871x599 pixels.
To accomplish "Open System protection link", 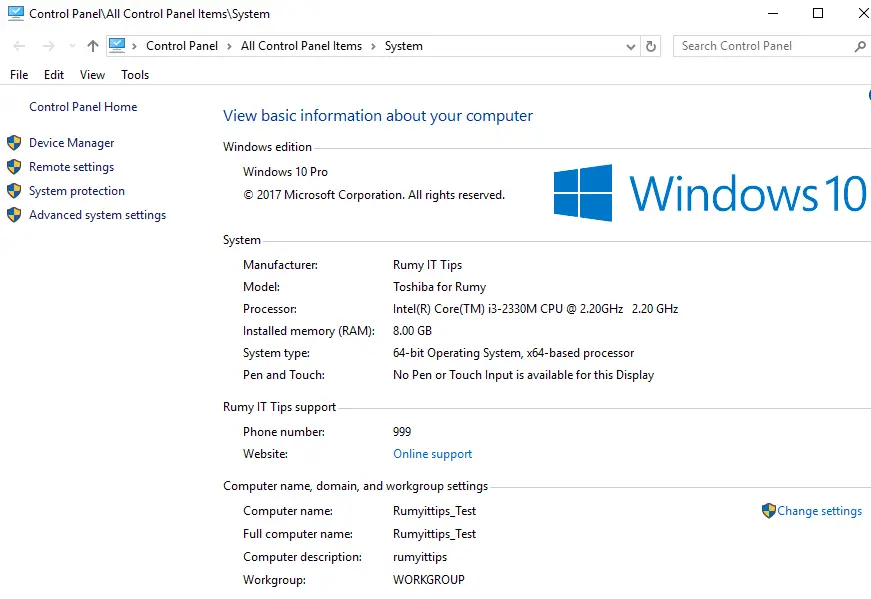I will point(77,191).
